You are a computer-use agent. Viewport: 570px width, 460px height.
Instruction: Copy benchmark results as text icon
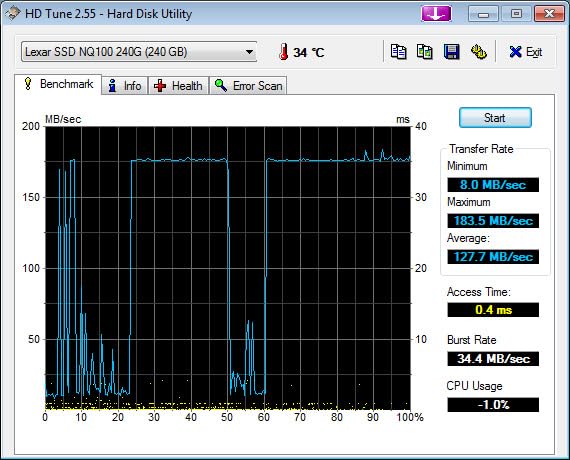[398, 52]
